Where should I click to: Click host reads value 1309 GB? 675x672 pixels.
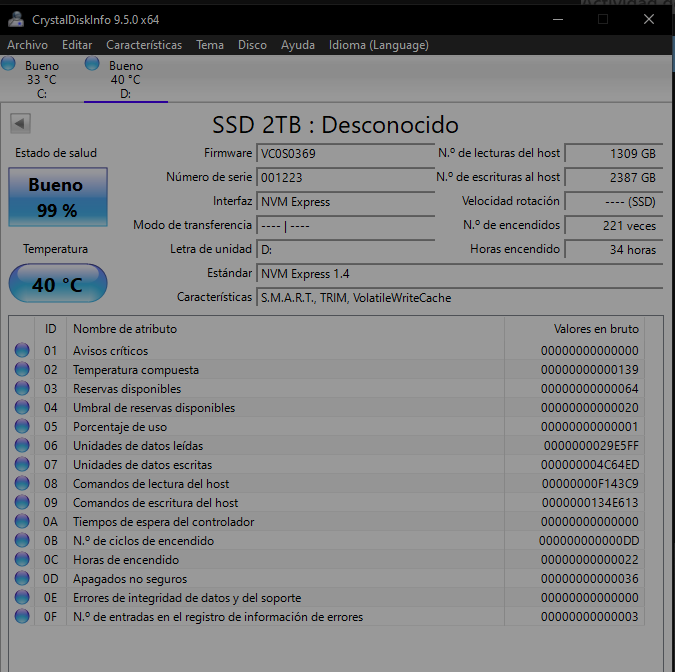click(x=614, y=153)
